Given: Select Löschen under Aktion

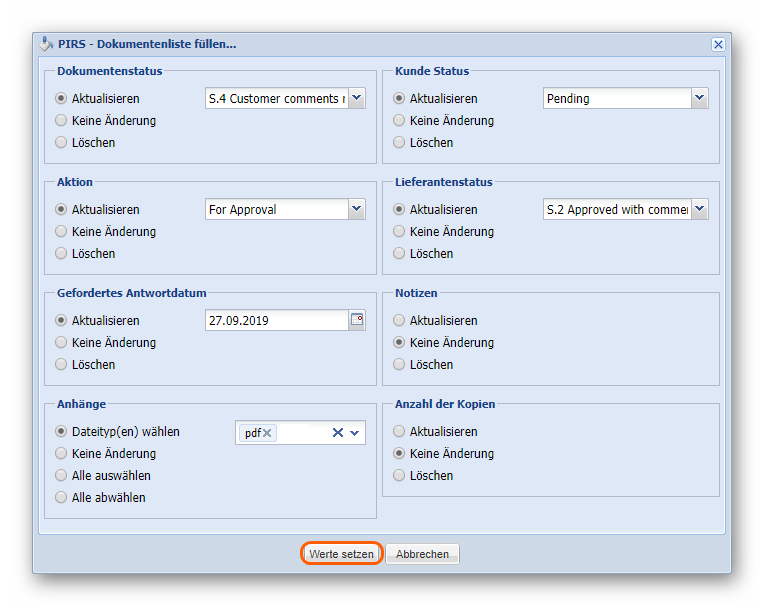Looking at the screenshot, I should click(62, 254).
